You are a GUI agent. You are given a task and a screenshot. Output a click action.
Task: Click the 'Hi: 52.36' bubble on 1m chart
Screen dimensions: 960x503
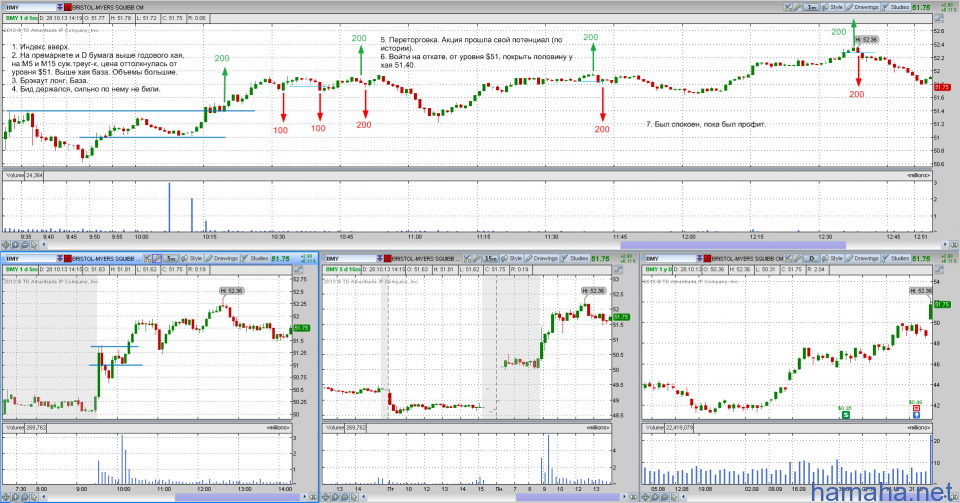click(x=866, y=39)
